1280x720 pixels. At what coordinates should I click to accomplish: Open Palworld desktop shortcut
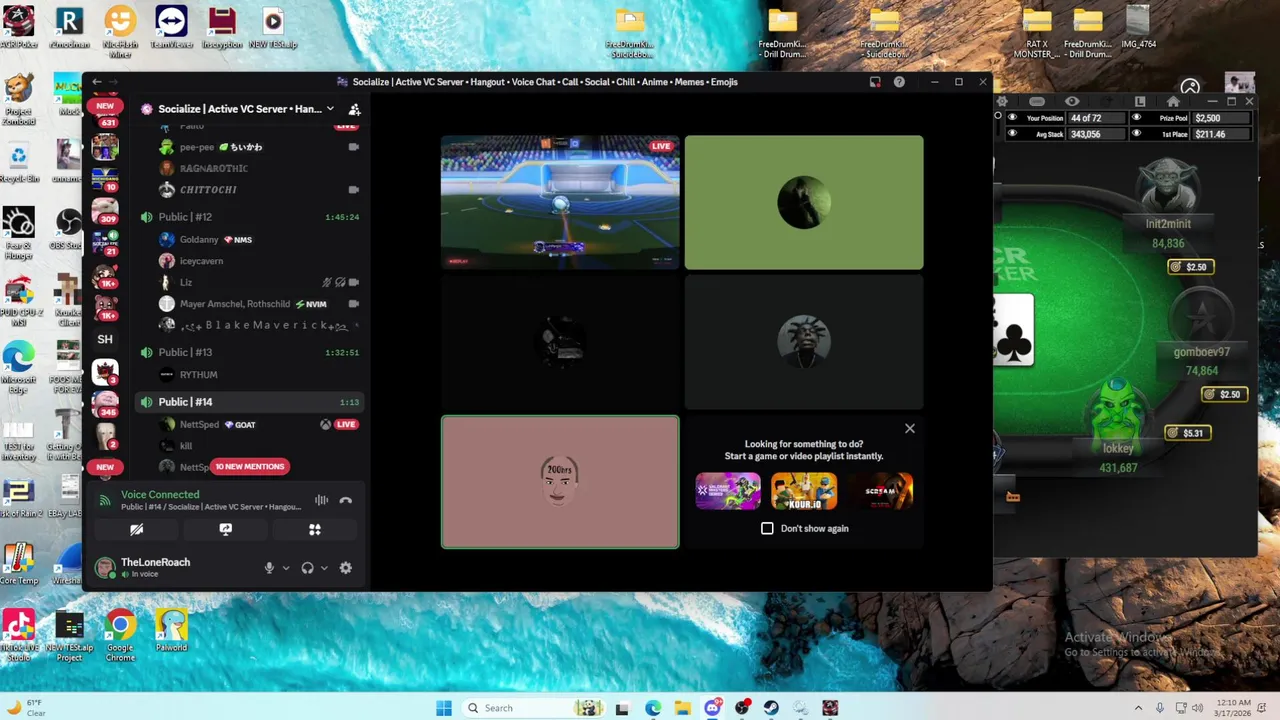(171, 632)
